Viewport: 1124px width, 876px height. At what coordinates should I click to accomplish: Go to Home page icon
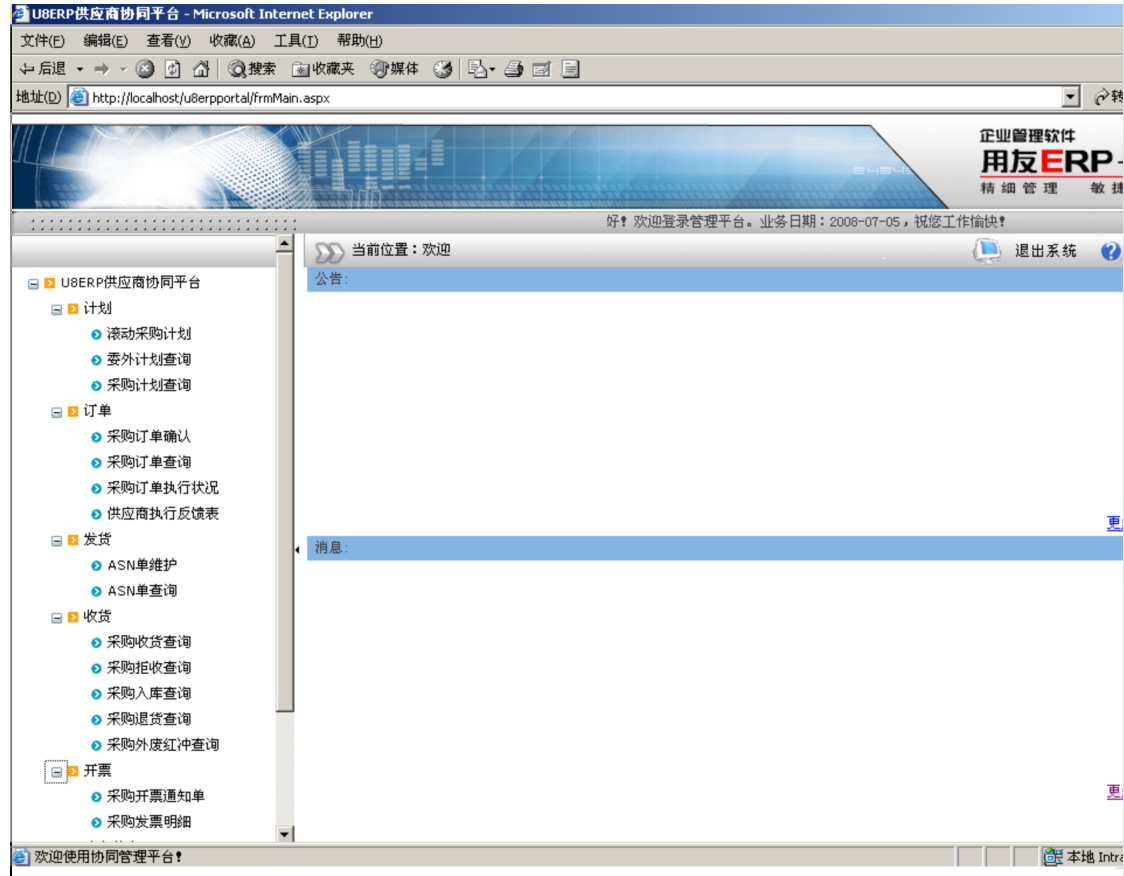(201, 69)
